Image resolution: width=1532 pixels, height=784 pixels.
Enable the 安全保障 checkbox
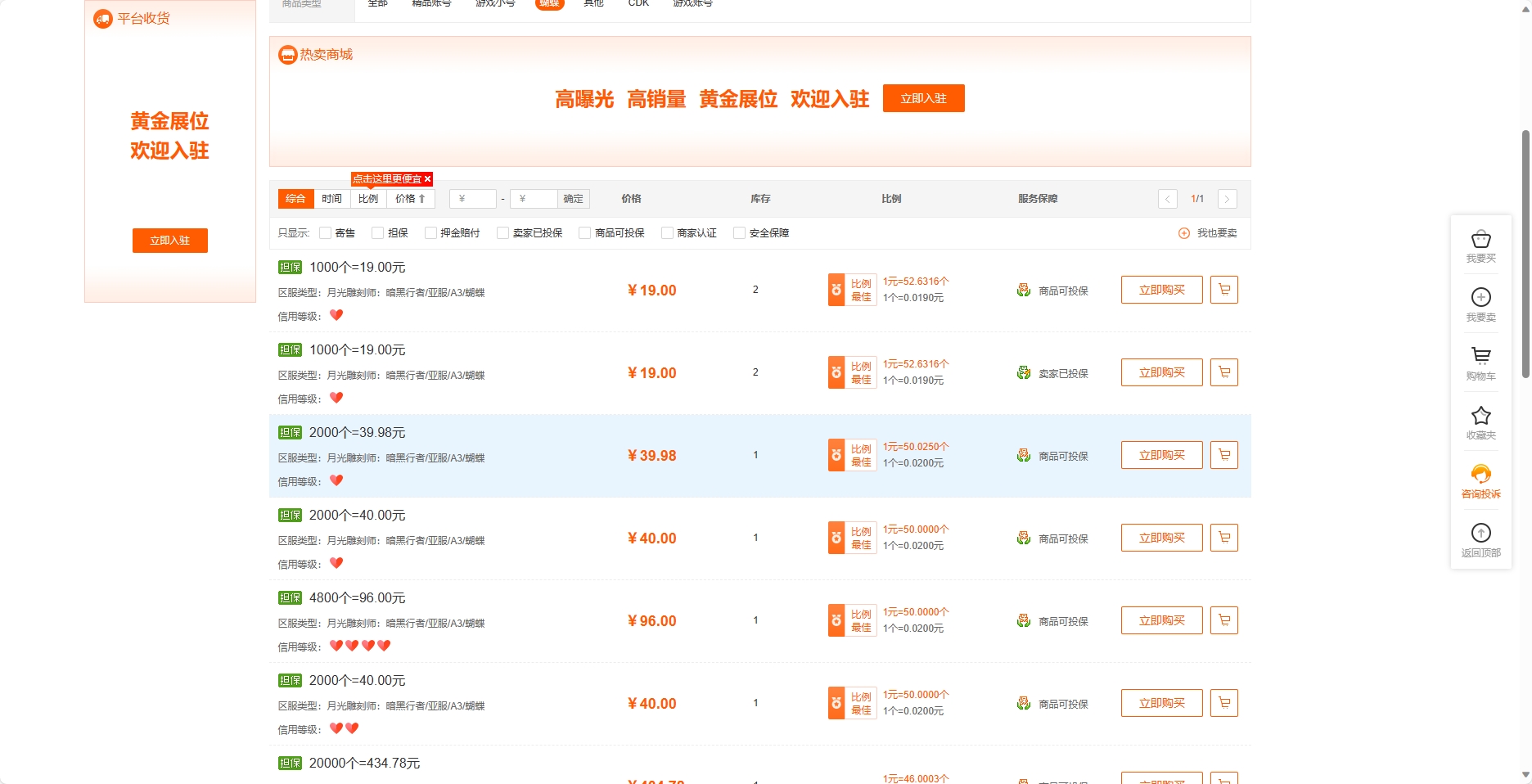pos(740,232)
